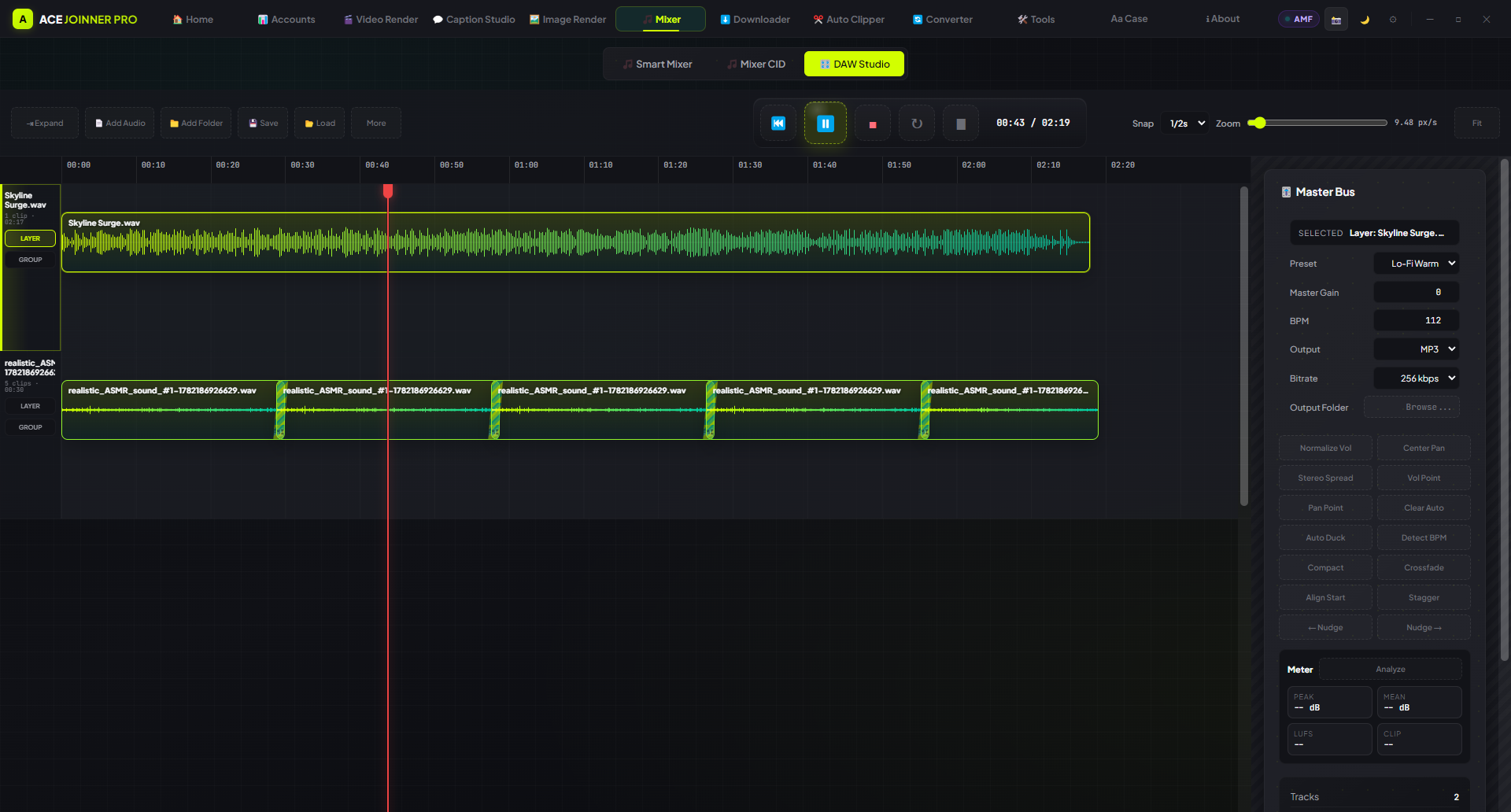This screenshot has height=812, width=1511.
Task: Click the red playhead marker
Action: pyautogui.click(x=388, y=191)
